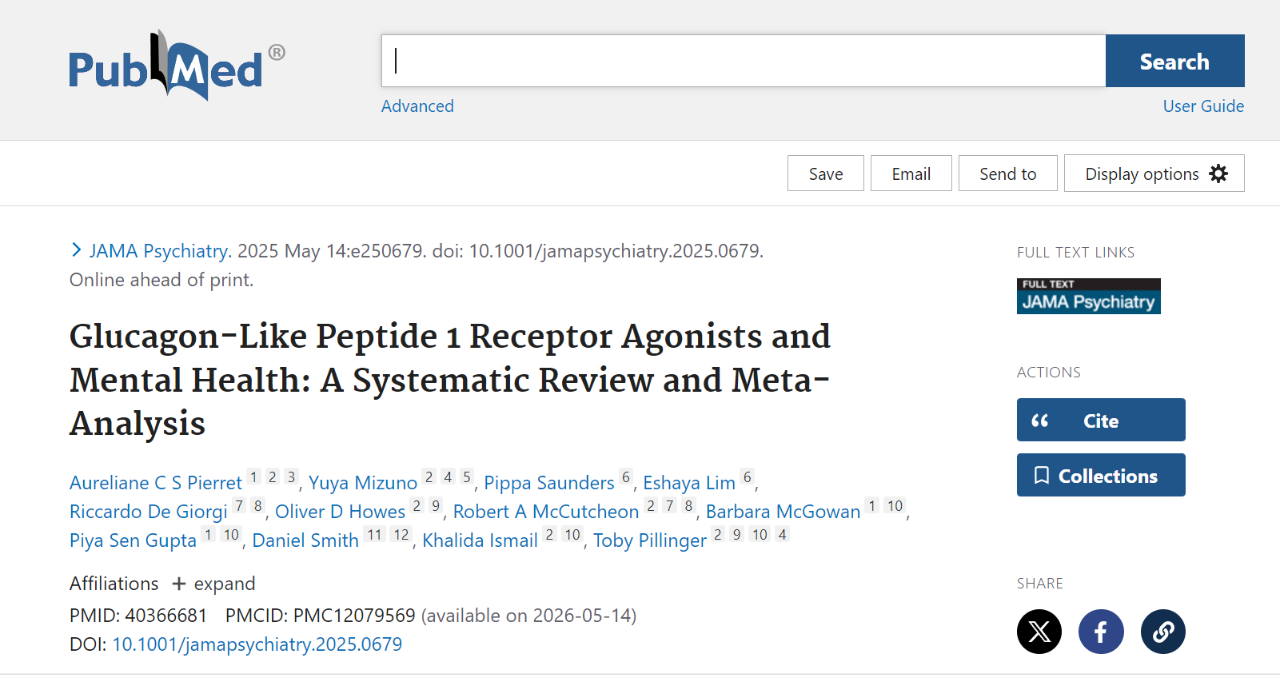Viewport: 1280px width, 675px height.
Task: Open Display options gear menu
Action: [x=1154, y=173]
